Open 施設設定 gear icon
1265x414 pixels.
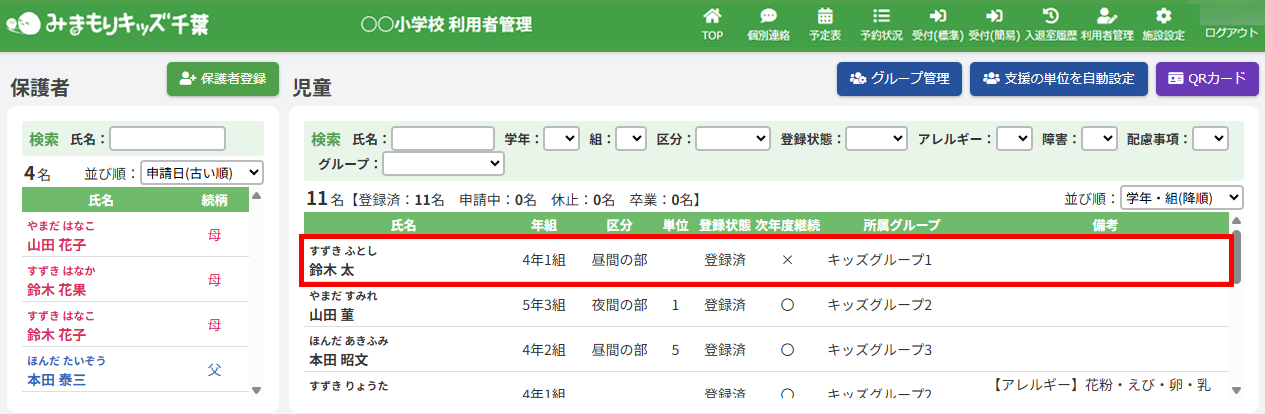point(1163,17)
